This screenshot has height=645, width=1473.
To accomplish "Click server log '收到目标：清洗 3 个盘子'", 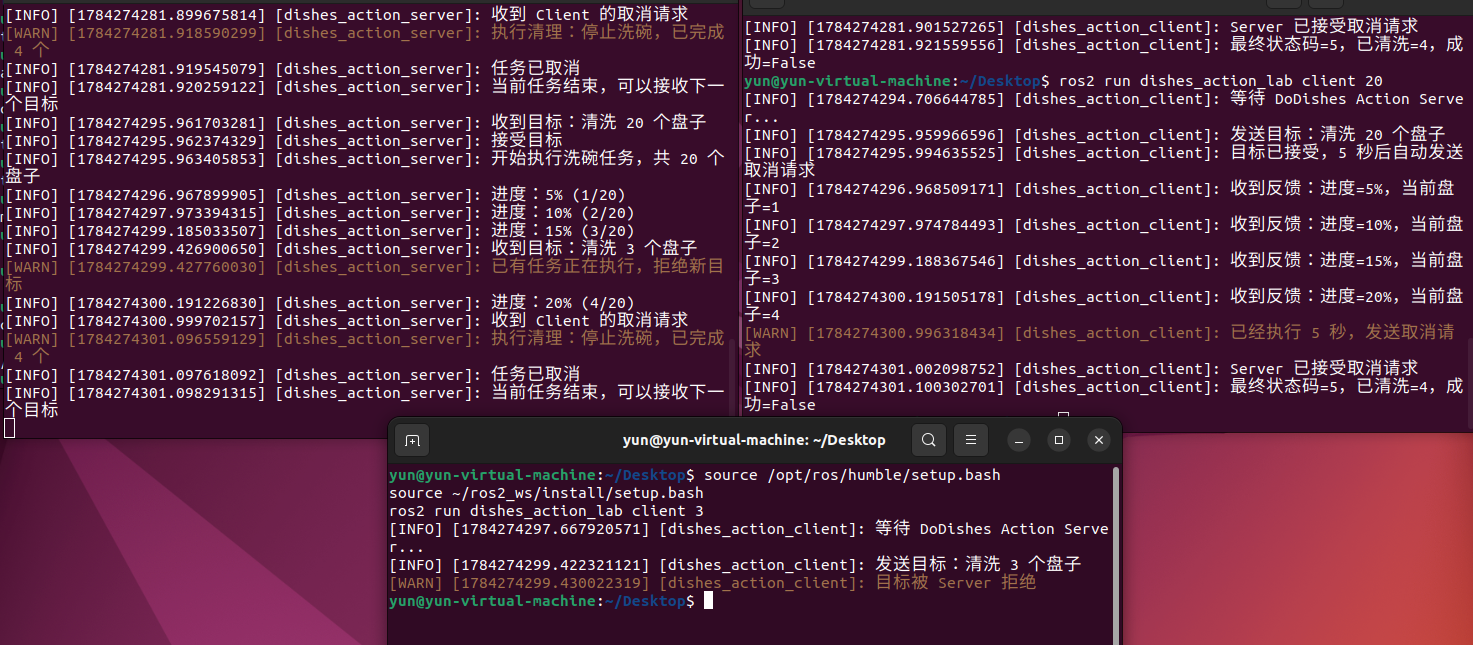I will tap(594, 249).
